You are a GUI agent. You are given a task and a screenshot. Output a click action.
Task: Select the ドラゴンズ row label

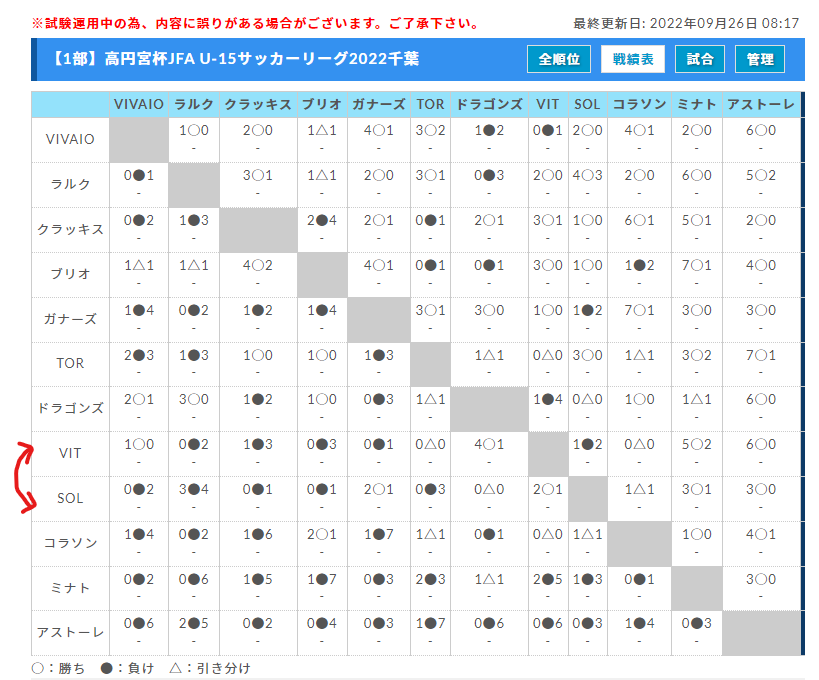70,408
